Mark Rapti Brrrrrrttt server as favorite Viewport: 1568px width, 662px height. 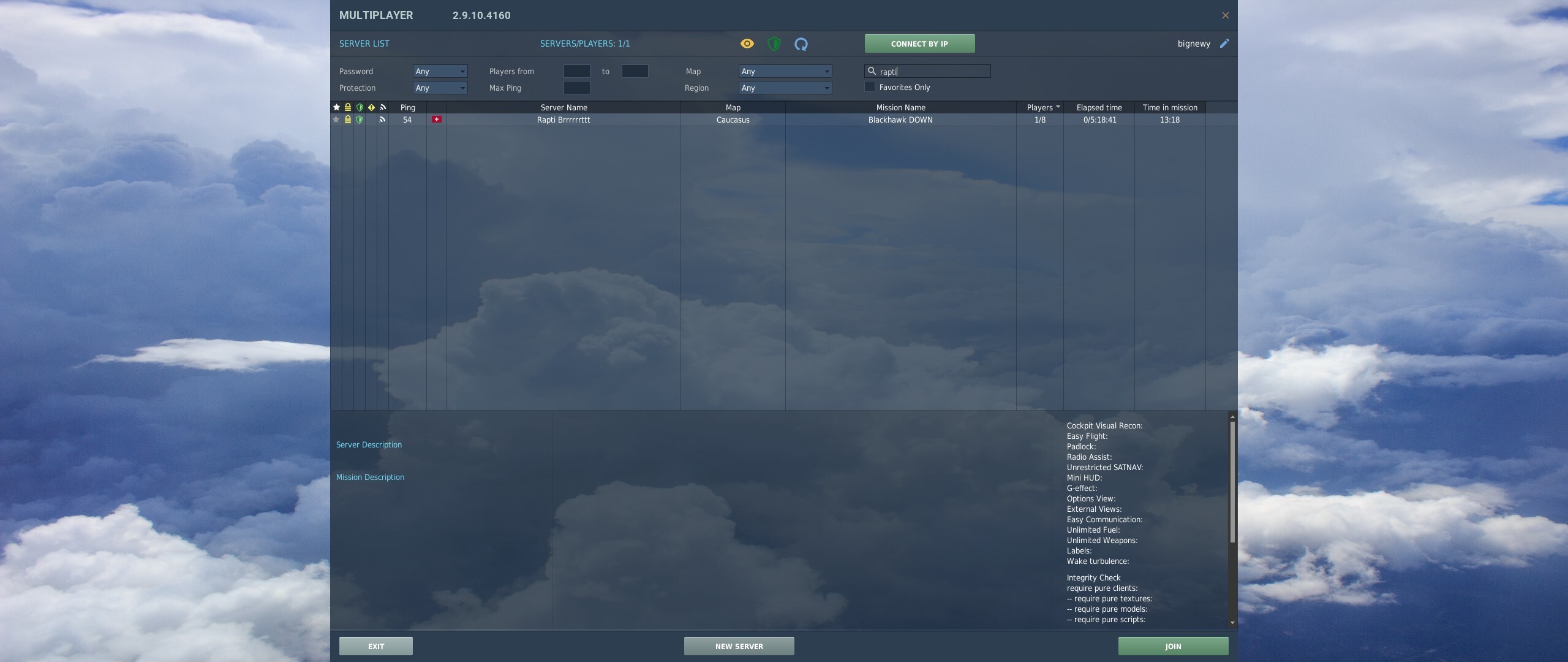336,120
